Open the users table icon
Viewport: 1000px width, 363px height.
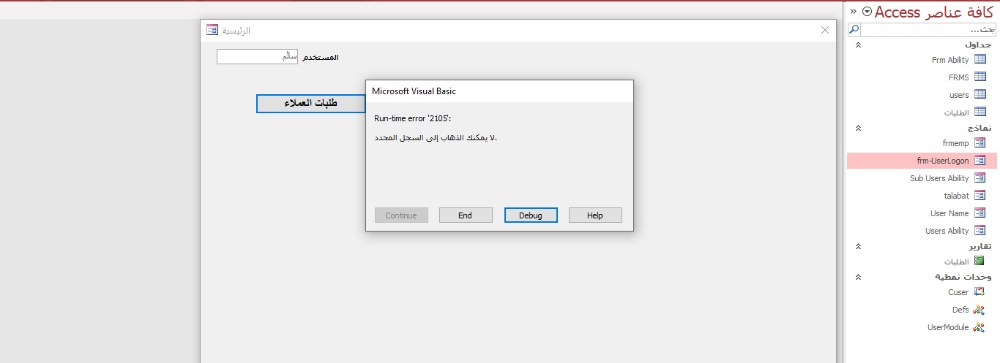[980, 94]
